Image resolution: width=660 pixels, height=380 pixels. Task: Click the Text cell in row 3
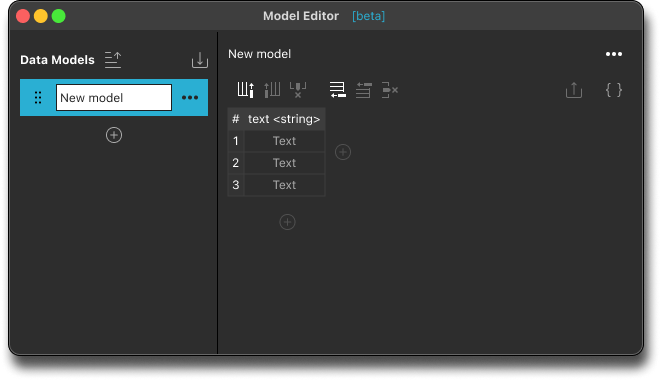[285, 185]
